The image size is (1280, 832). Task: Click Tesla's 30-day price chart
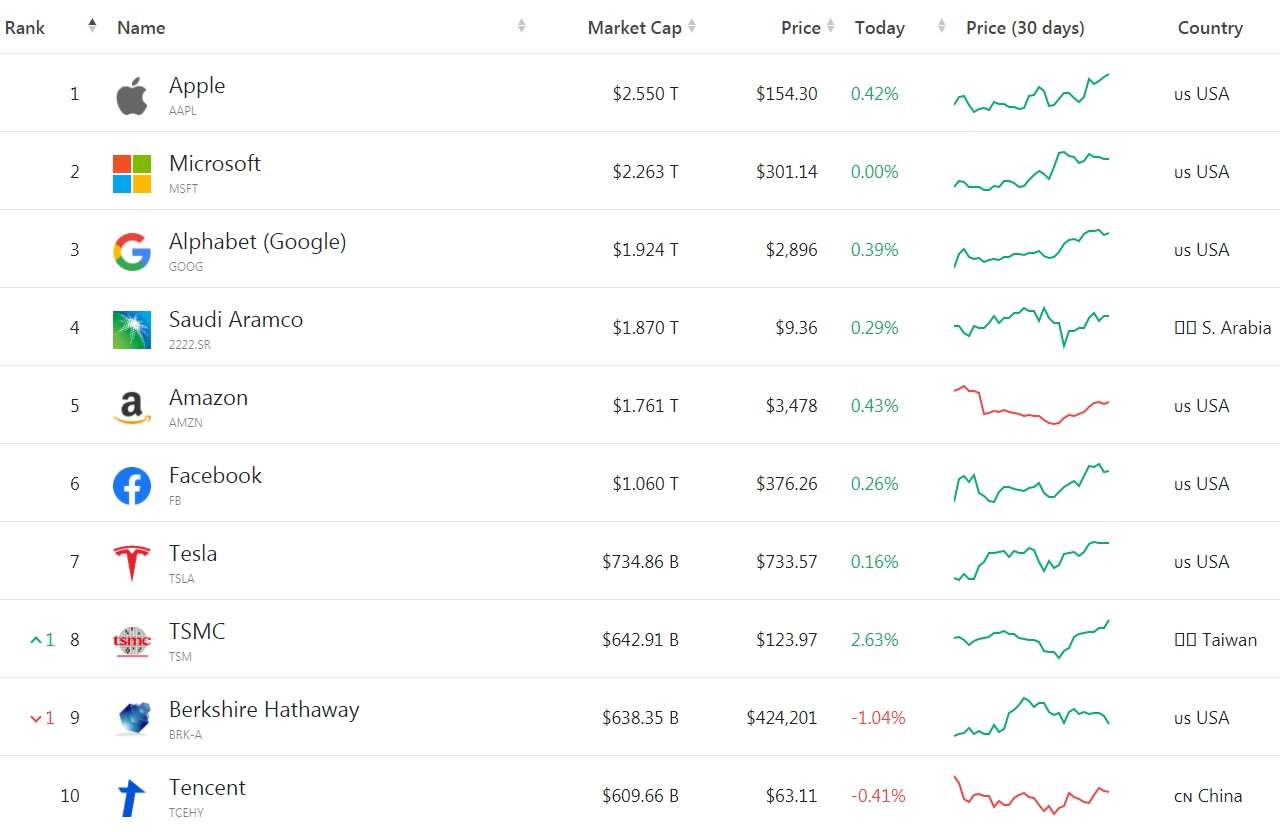[x=1032, y=561]
